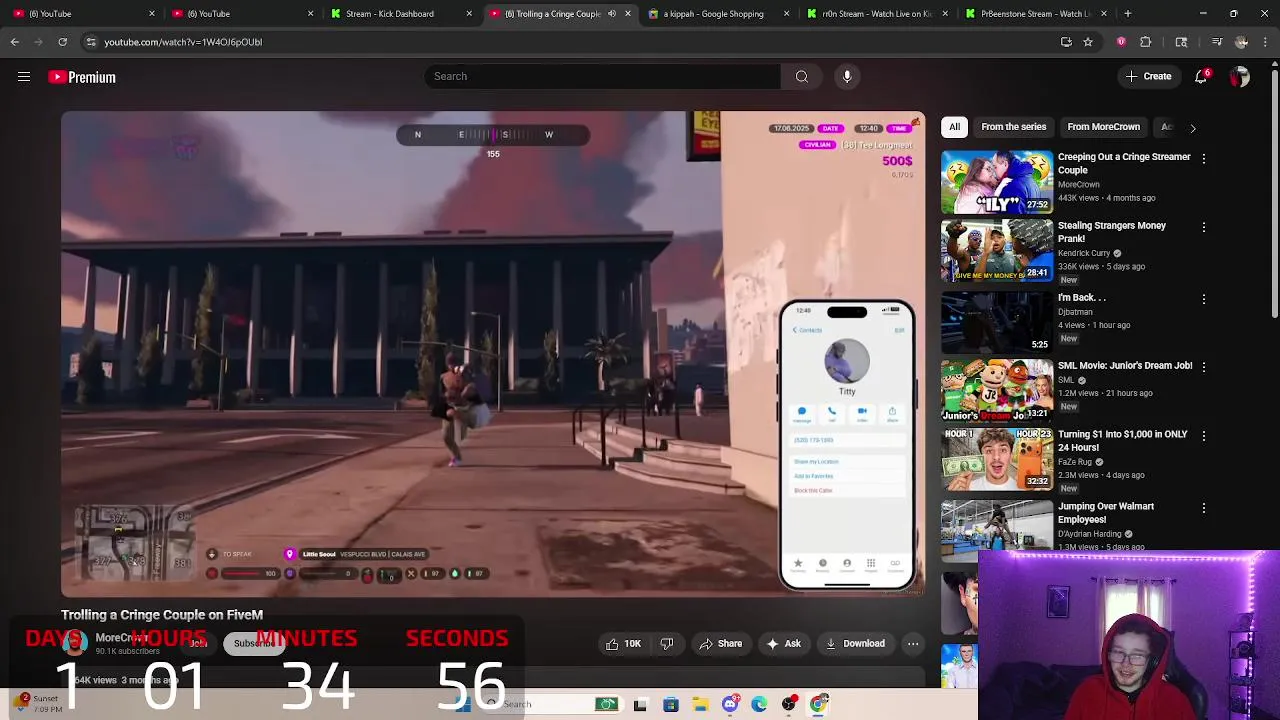Viewport: 1280px width, 720px height.
Task: Open options for I'm Back video
Action: pos(1203,299)
